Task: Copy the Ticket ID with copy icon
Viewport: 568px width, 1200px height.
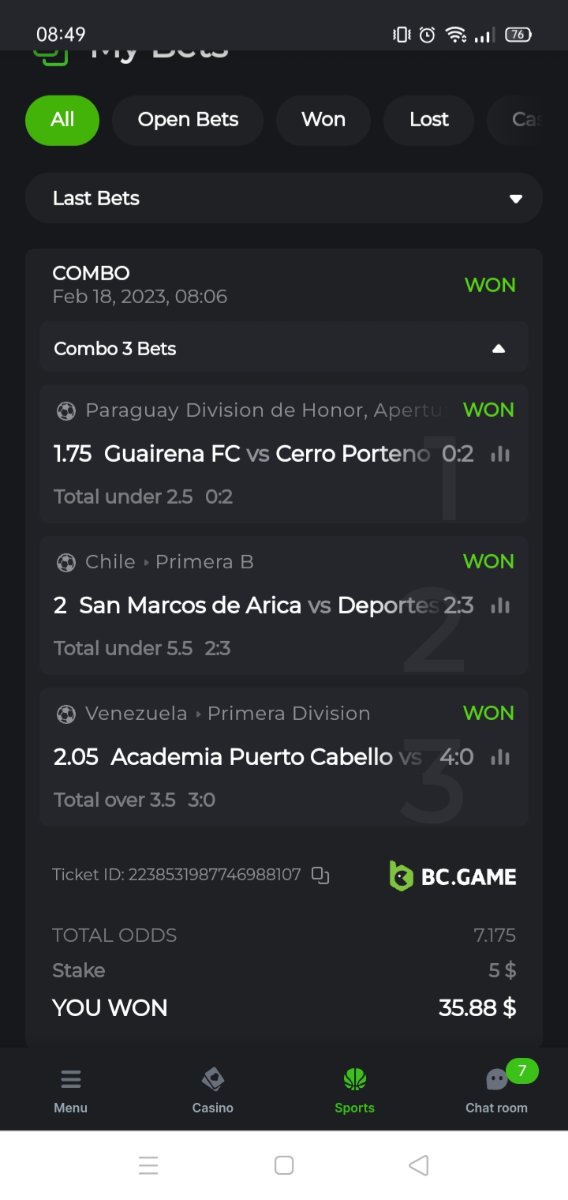Action: click(x=320, y=875)
